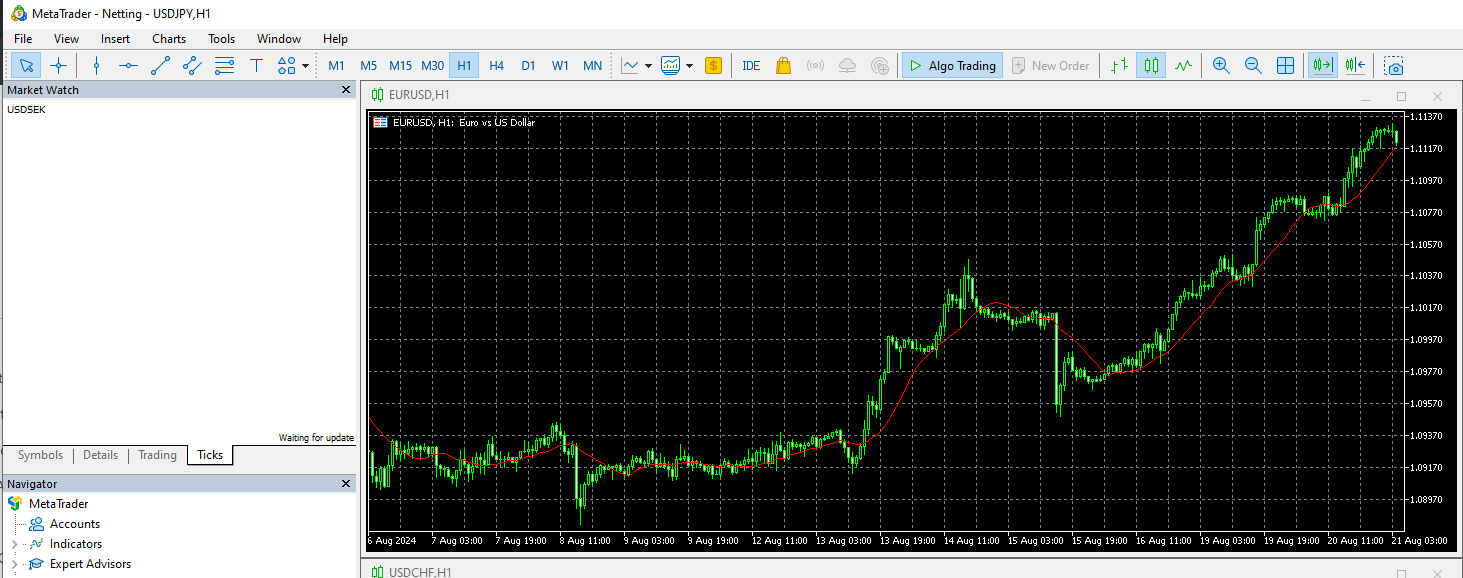Image resolution: width=1463 pixels, height=578 pixels.
Task: Tile the chart windows
Action: pos(1285,65)
